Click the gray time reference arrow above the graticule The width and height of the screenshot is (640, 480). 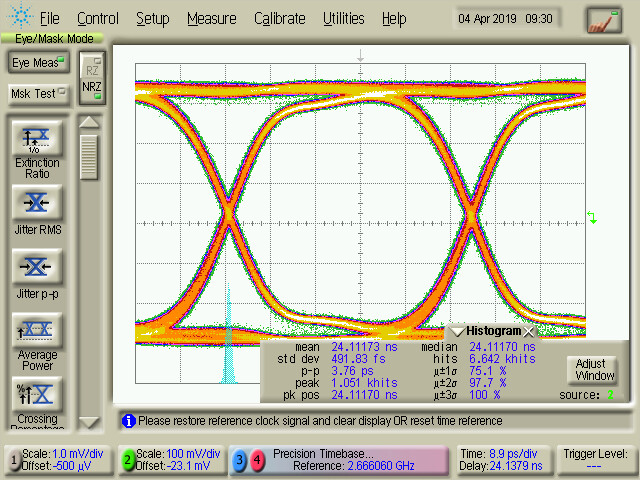click(x=360, y=56)
